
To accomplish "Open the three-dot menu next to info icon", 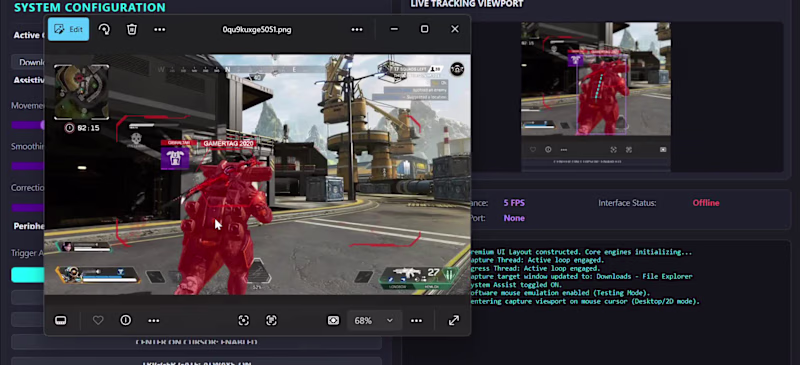I will pos(154,321).
